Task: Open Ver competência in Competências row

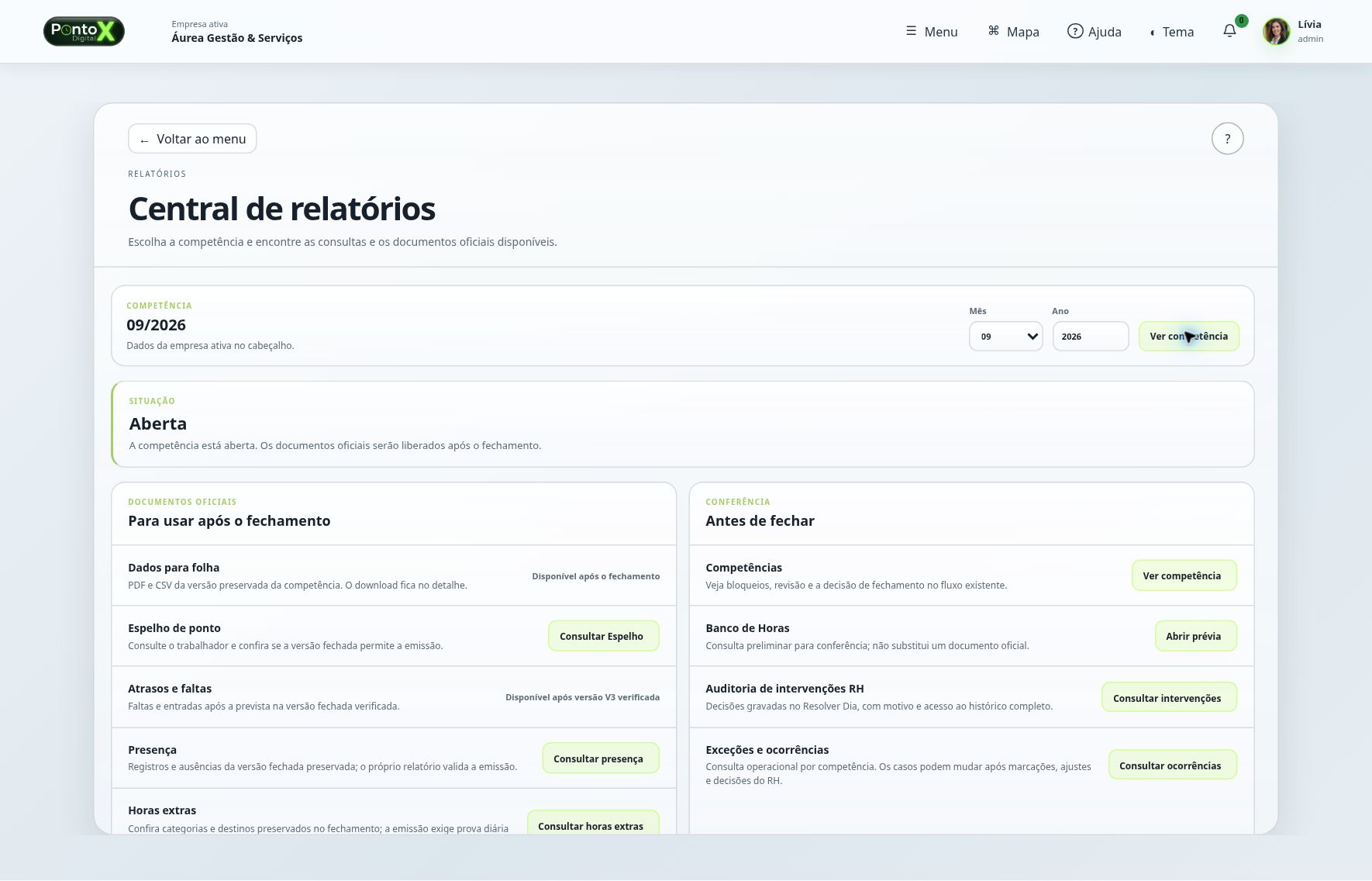Action: pos(1184,575)
